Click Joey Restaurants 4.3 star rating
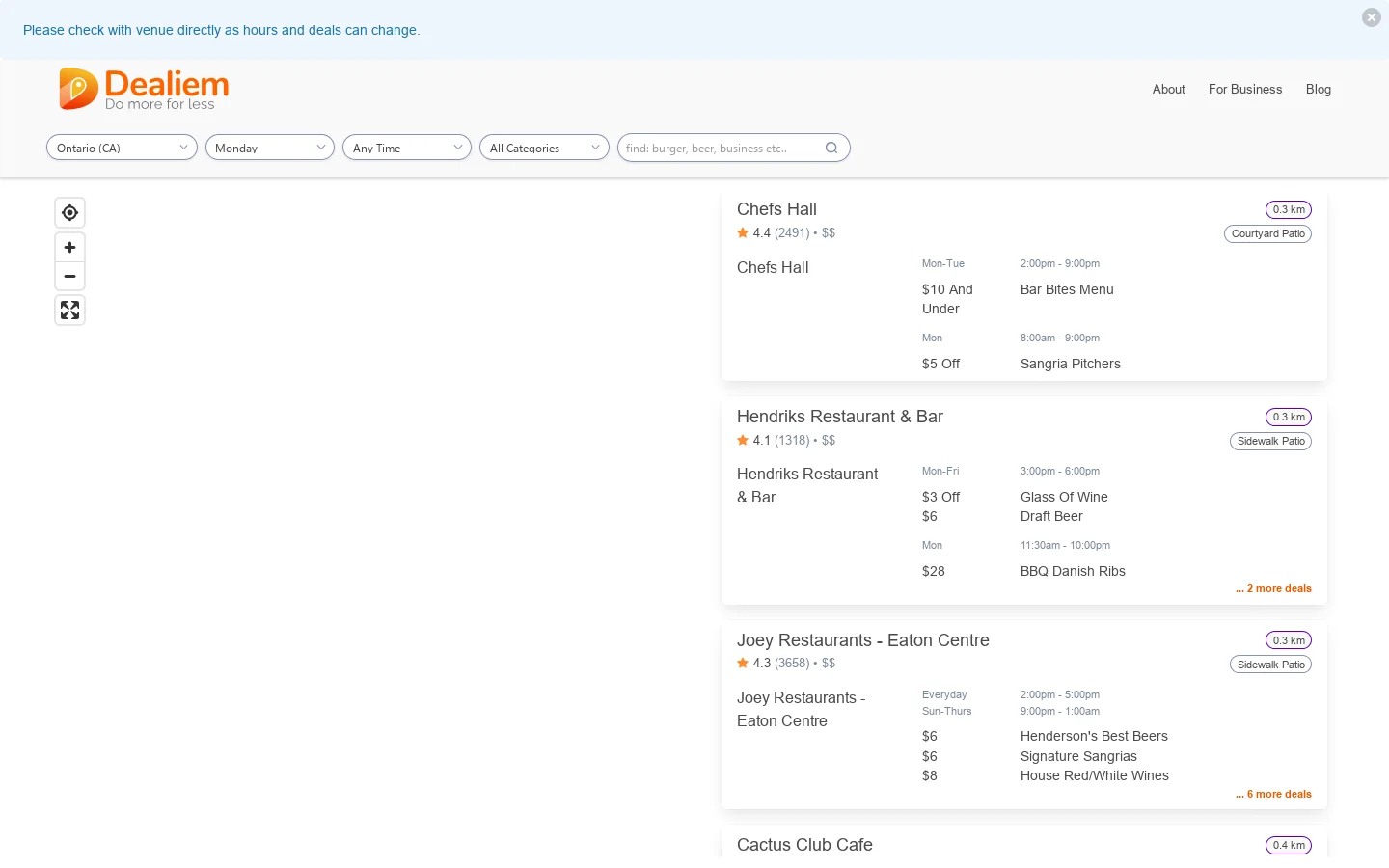Viewport: 1389px width, 868px height. click(x=786, y=663)
